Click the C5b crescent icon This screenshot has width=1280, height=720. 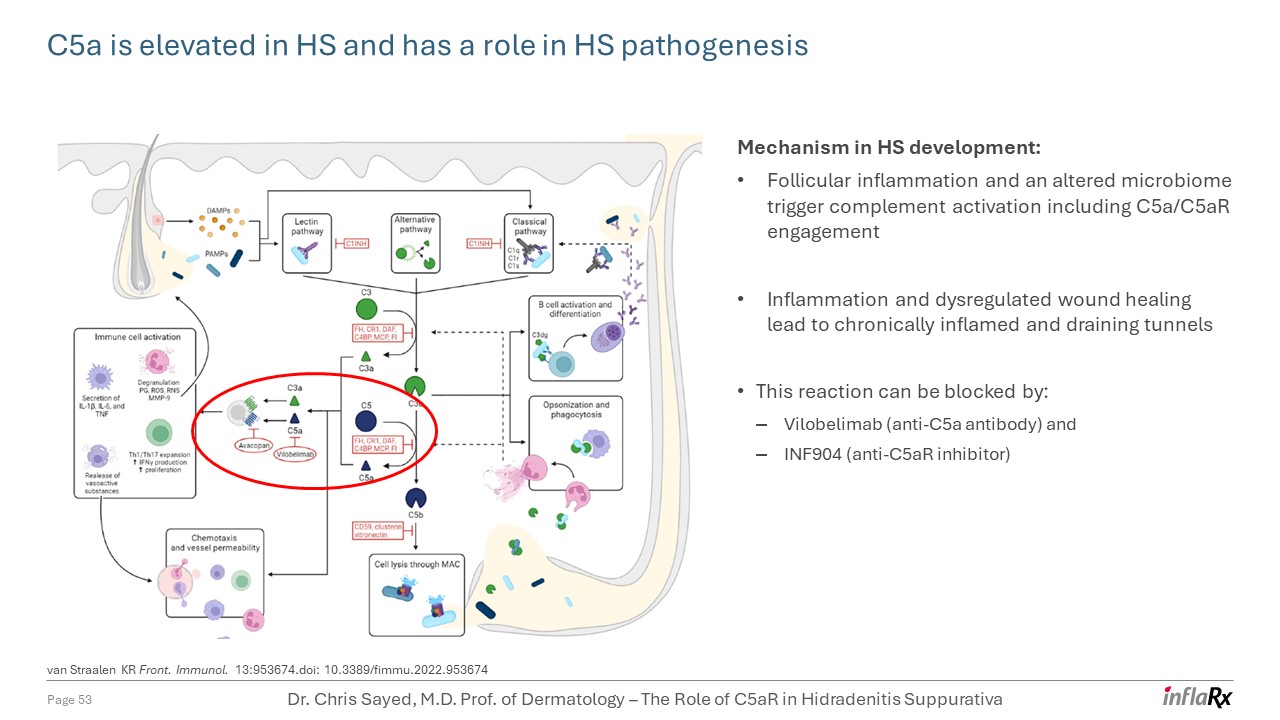point(416,497)
